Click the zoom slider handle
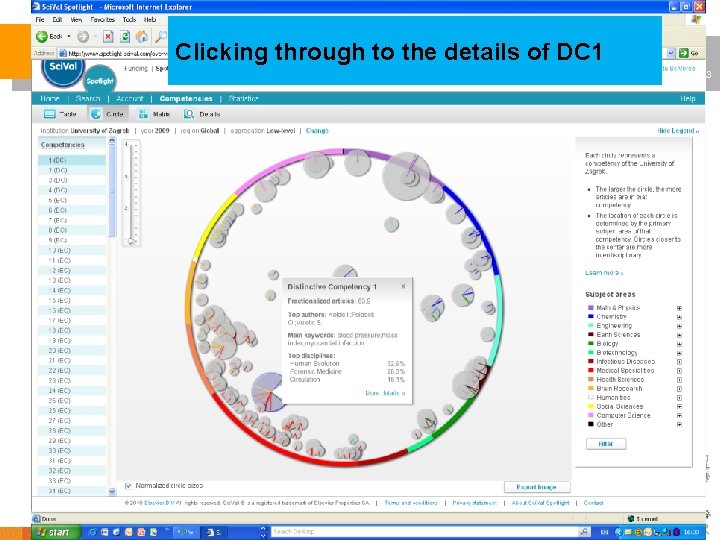Viewport: 720px width, 540px height. click(131, 240)
